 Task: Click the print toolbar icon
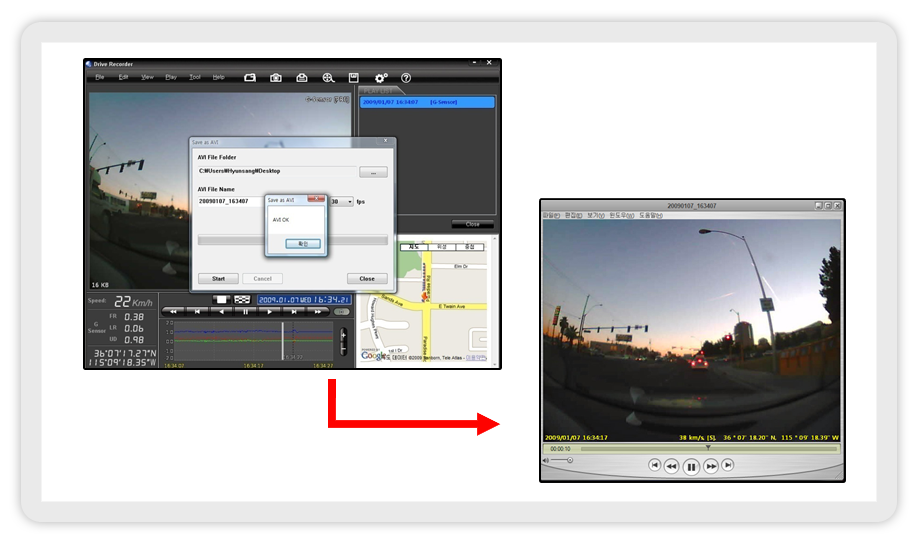302,77
